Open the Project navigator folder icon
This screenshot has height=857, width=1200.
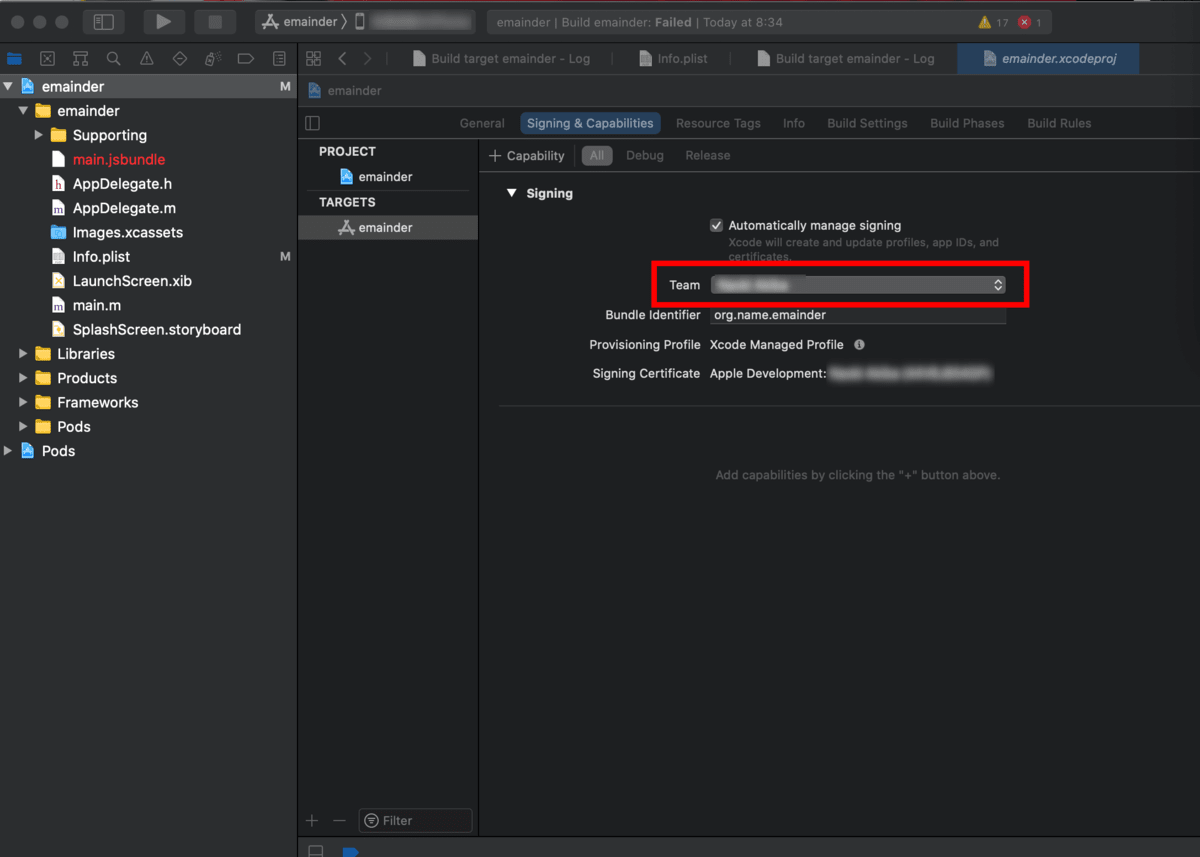14,59
